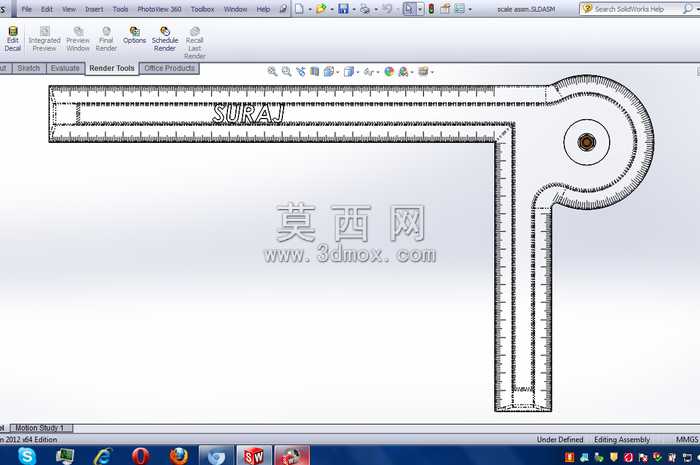Open the Schedule Render dialog
700x465 pixels.
click(x=165, y=39)
